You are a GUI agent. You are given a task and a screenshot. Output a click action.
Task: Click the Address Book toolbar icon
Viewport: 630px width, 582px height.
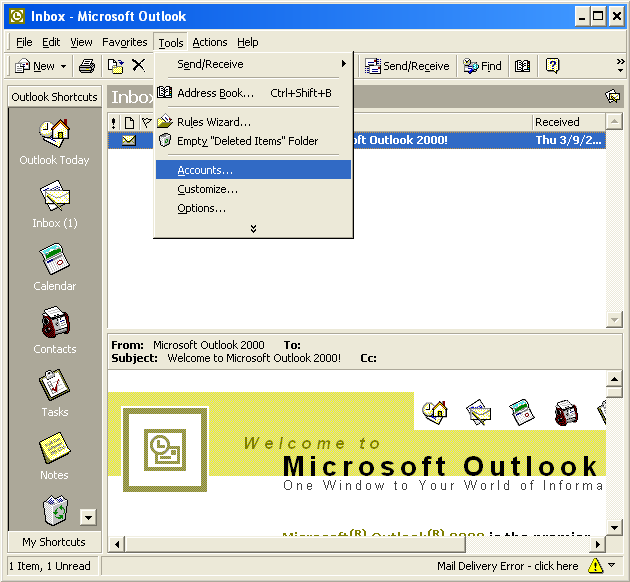(x=522, y=66)
